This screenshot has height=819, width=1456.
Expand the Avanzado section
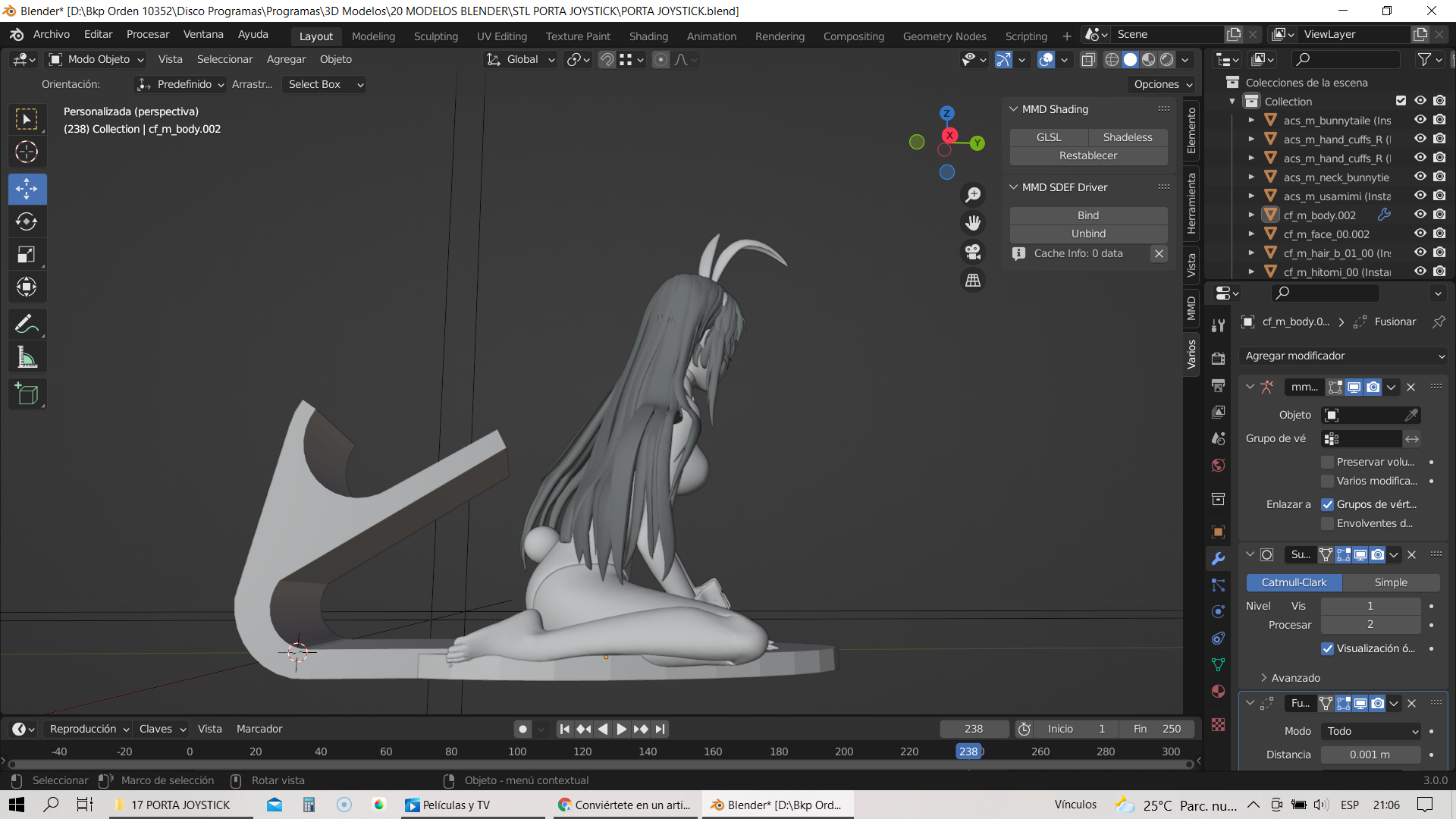[x=1290, y=678]
